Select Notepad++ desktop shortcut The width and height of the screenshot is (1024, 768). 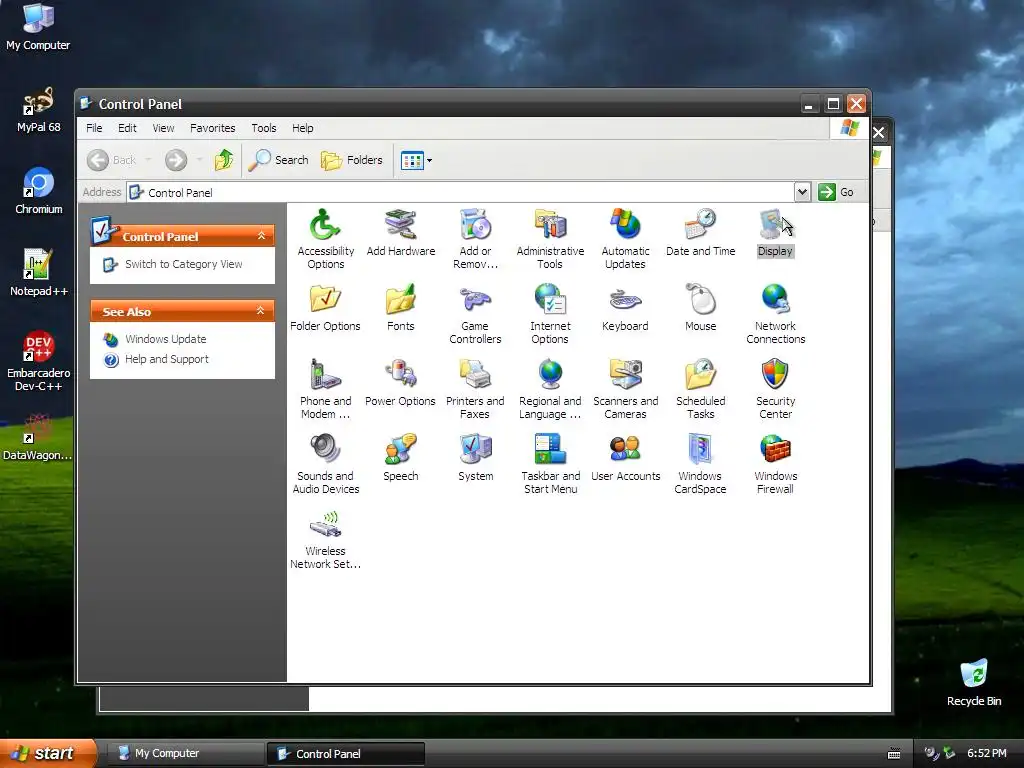pyautogui.click(x=39, y=273)
